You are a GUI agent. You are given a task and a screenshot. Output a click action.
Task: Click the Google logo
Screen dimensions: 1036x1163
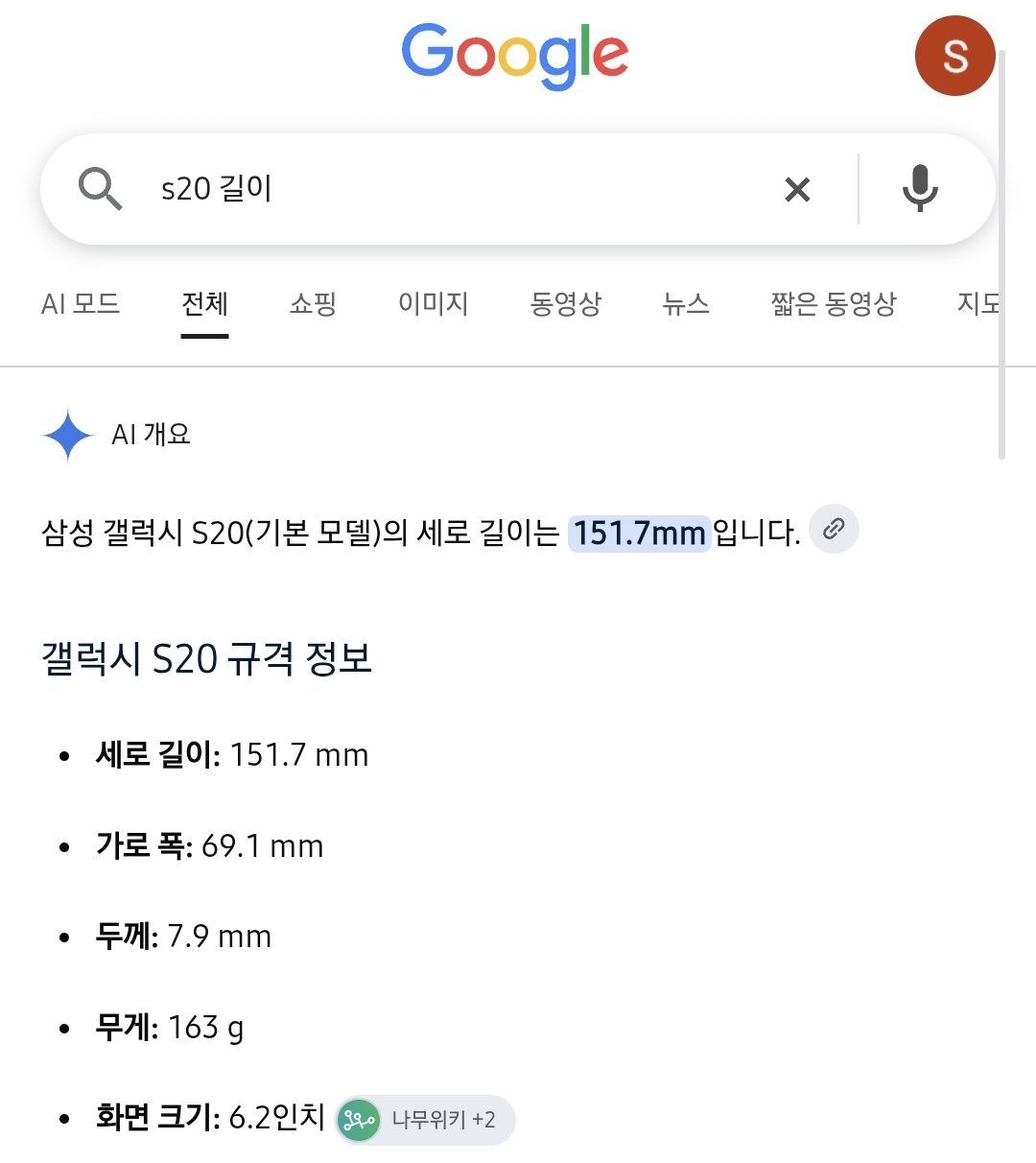tap(515, 56)
